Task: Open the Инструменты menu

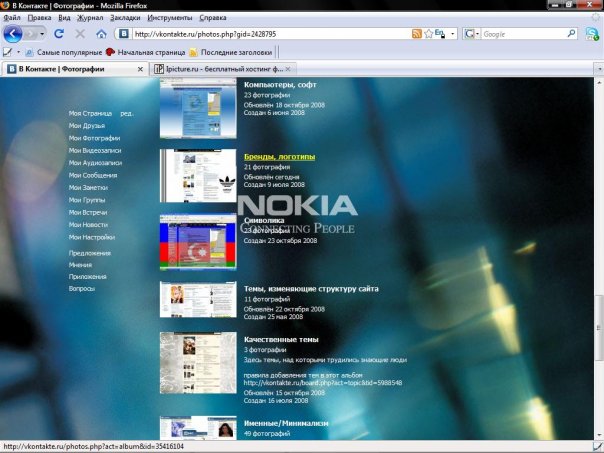Action: [x=169, y=18]
